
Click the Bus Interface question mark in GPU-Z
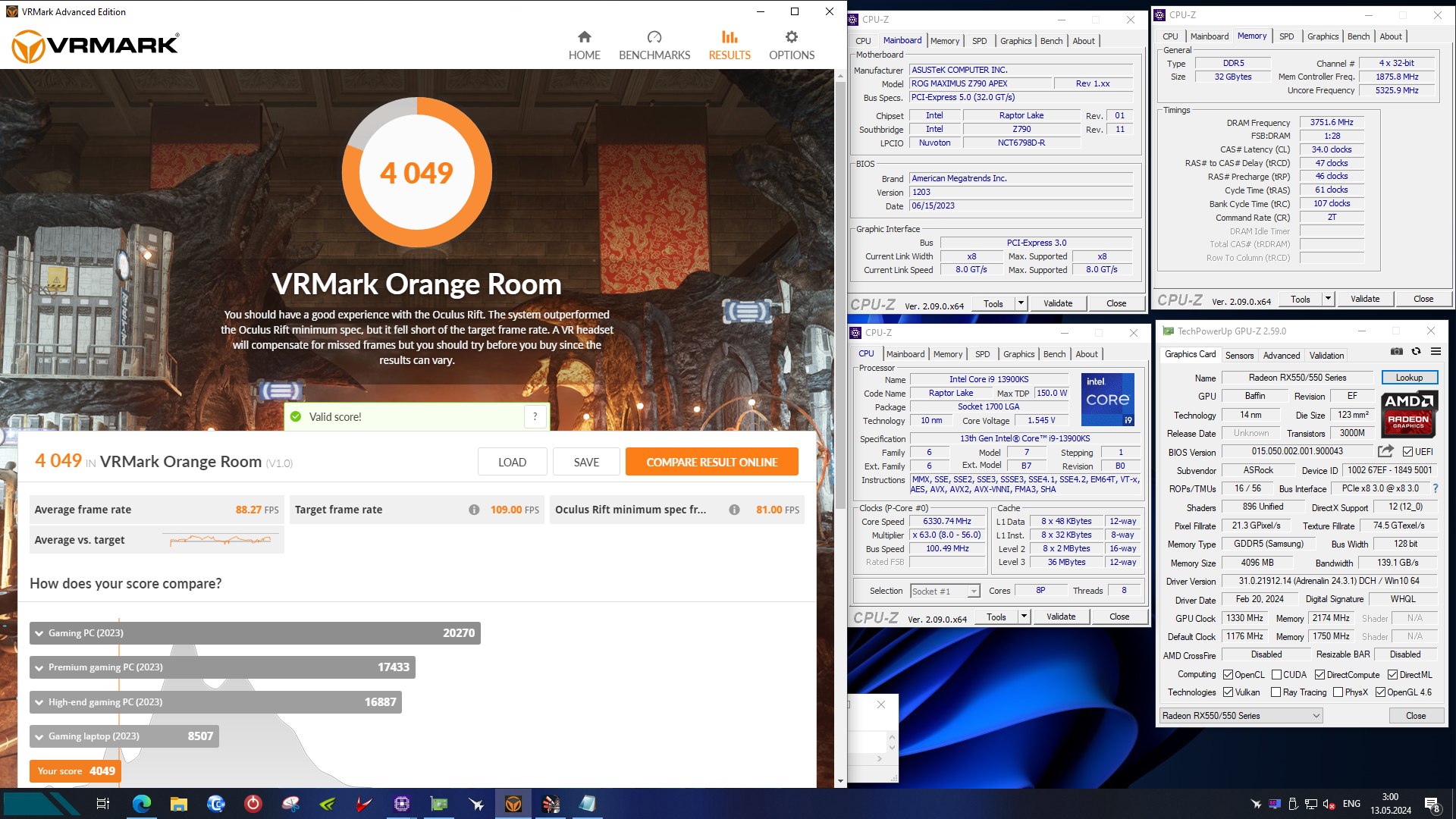point(1436,488)
